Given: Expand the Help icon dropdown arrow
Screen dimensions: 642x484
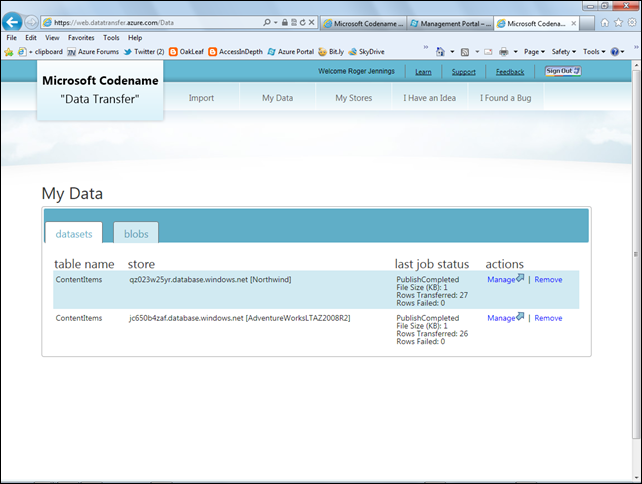Looking at the screenshot, I should [622, 52].
